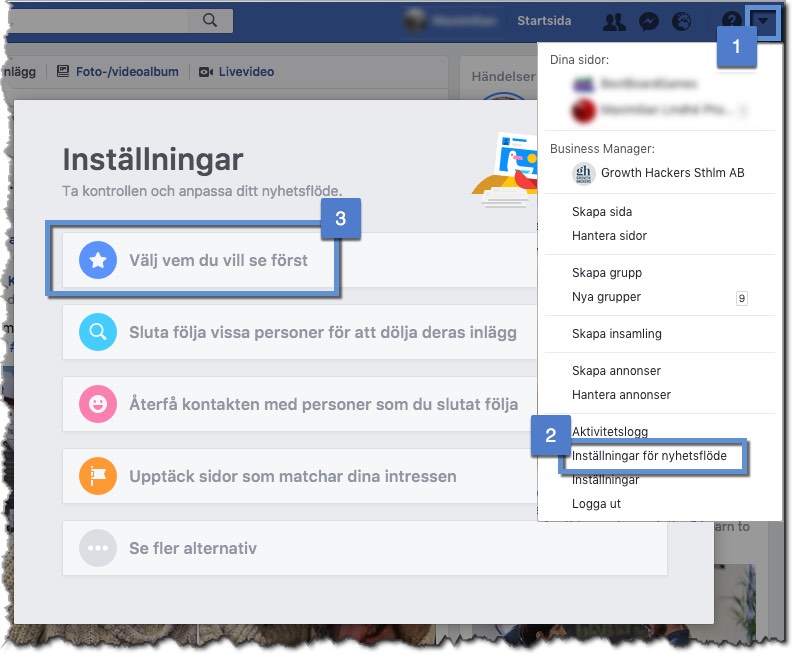Click the pink smiley face icon
792x654 pixels.
tap(98, 405)
